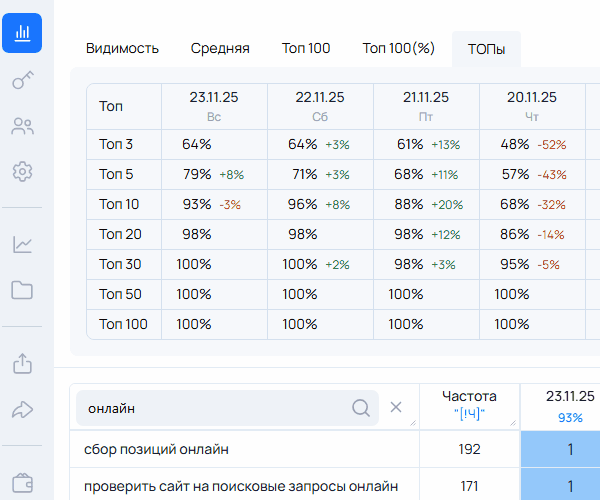Click the magnifier search icon
Image resolution: width=600 pixels, height=500 pixels.
click(x=361, y=408)
